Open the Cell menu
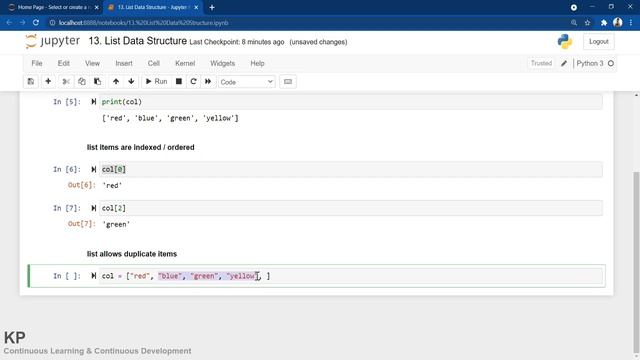This screenshot has height=360, width=640. pyautogui.click(x=153, y=63)
